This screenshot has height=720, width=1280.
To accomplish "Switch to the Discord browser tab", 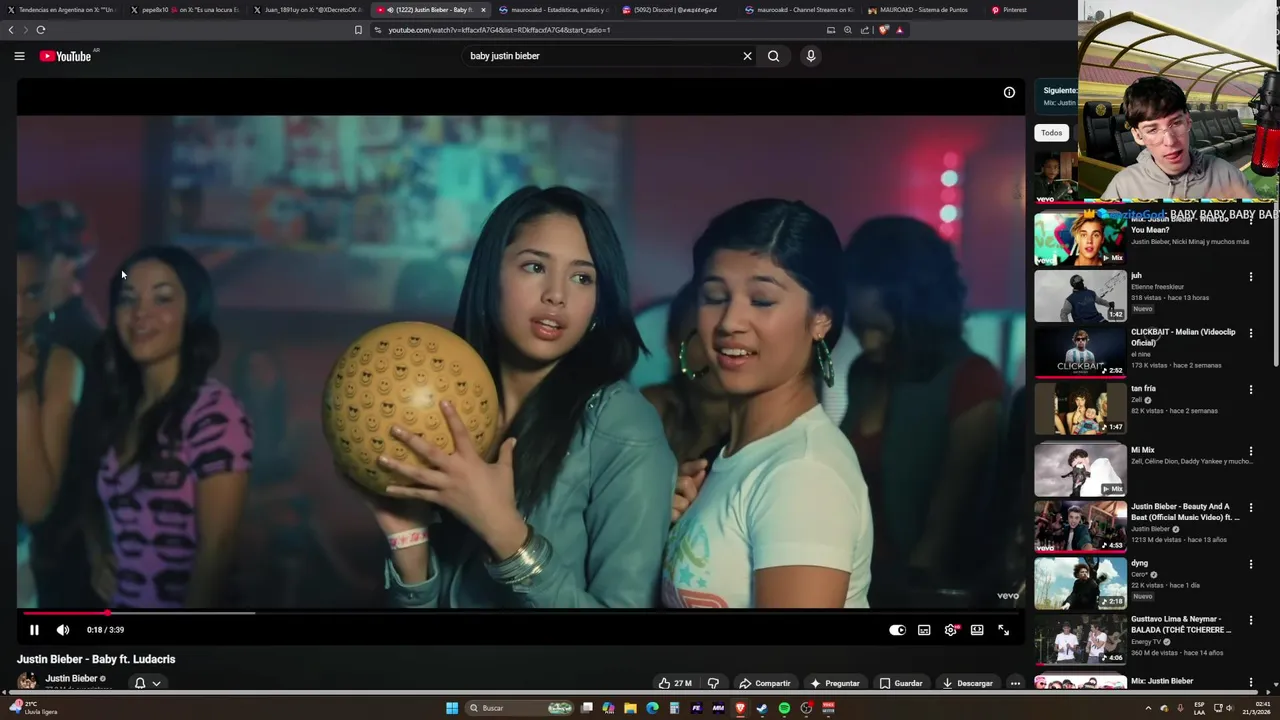I will pyautogui.click(x=675, y=10).
